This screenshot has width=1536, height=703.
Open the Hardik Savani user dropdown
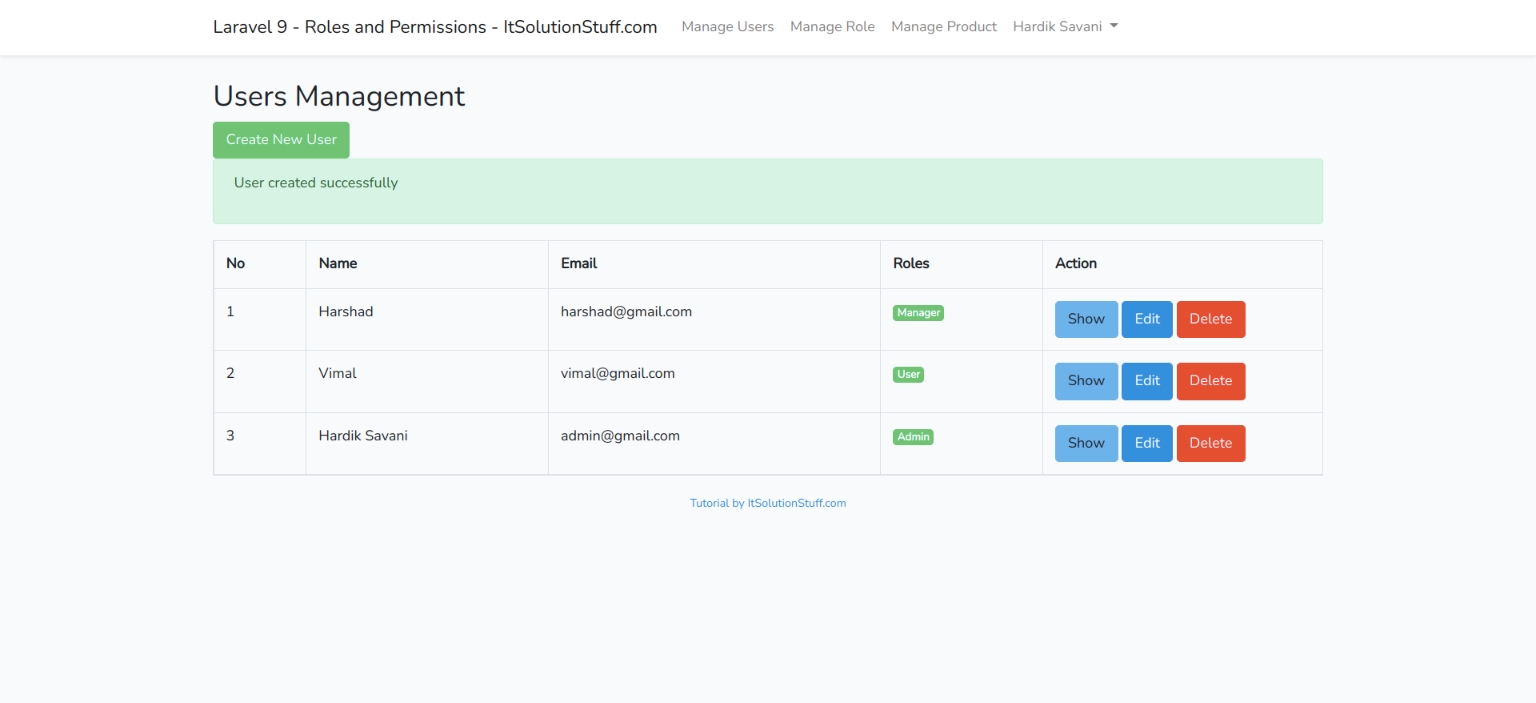(1064, 27)
